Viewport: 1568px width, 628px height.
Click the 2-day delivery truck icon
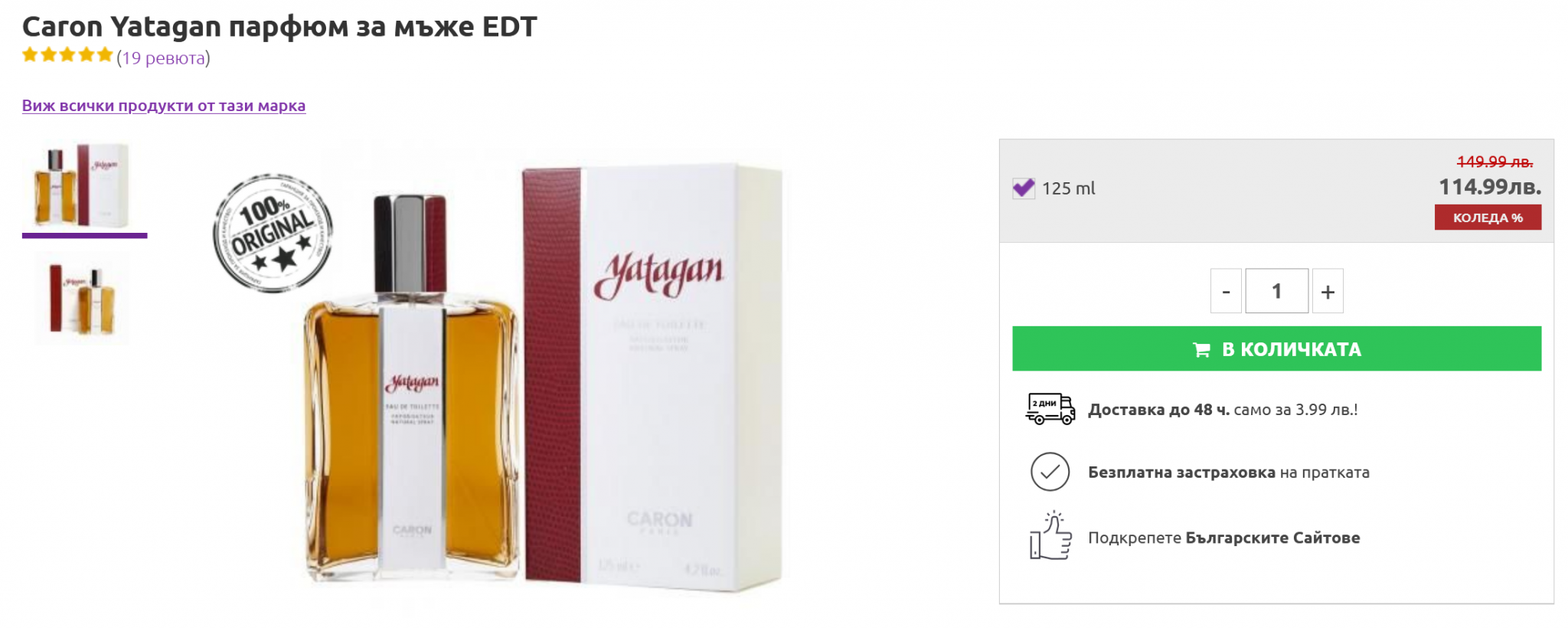click(x=1050, y=408)
